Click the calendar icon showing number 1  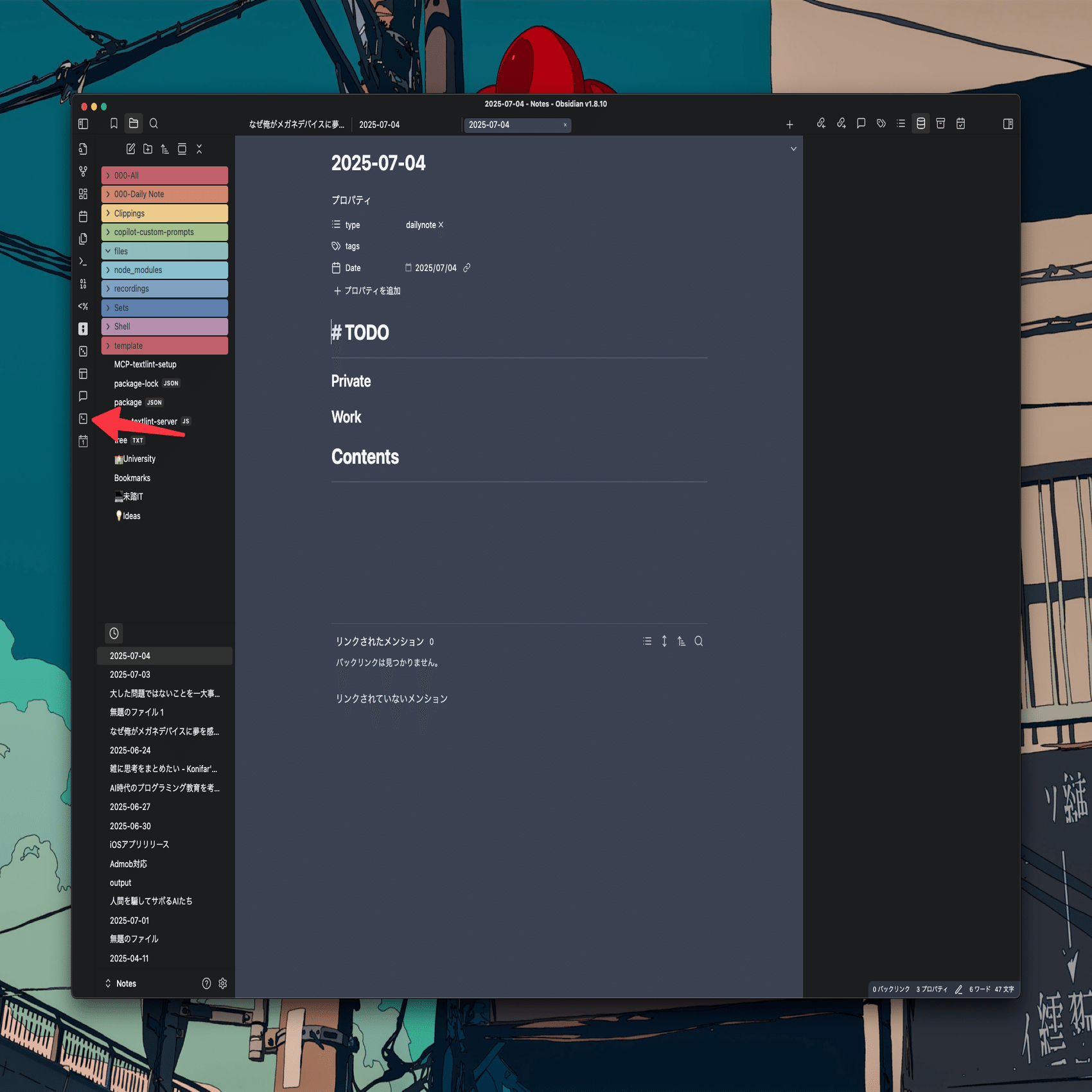[x=83, y=441]
